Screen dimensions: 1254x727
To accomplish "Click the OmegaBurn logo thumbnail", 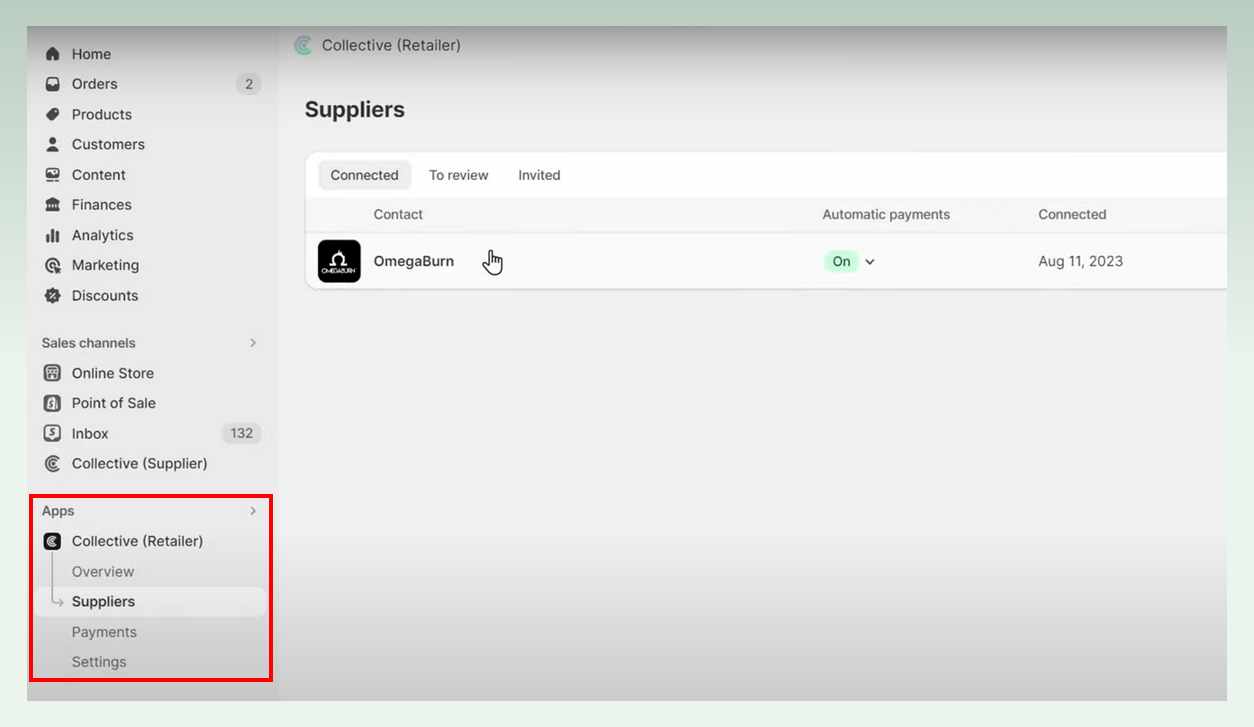I will (x=339, y=261).
